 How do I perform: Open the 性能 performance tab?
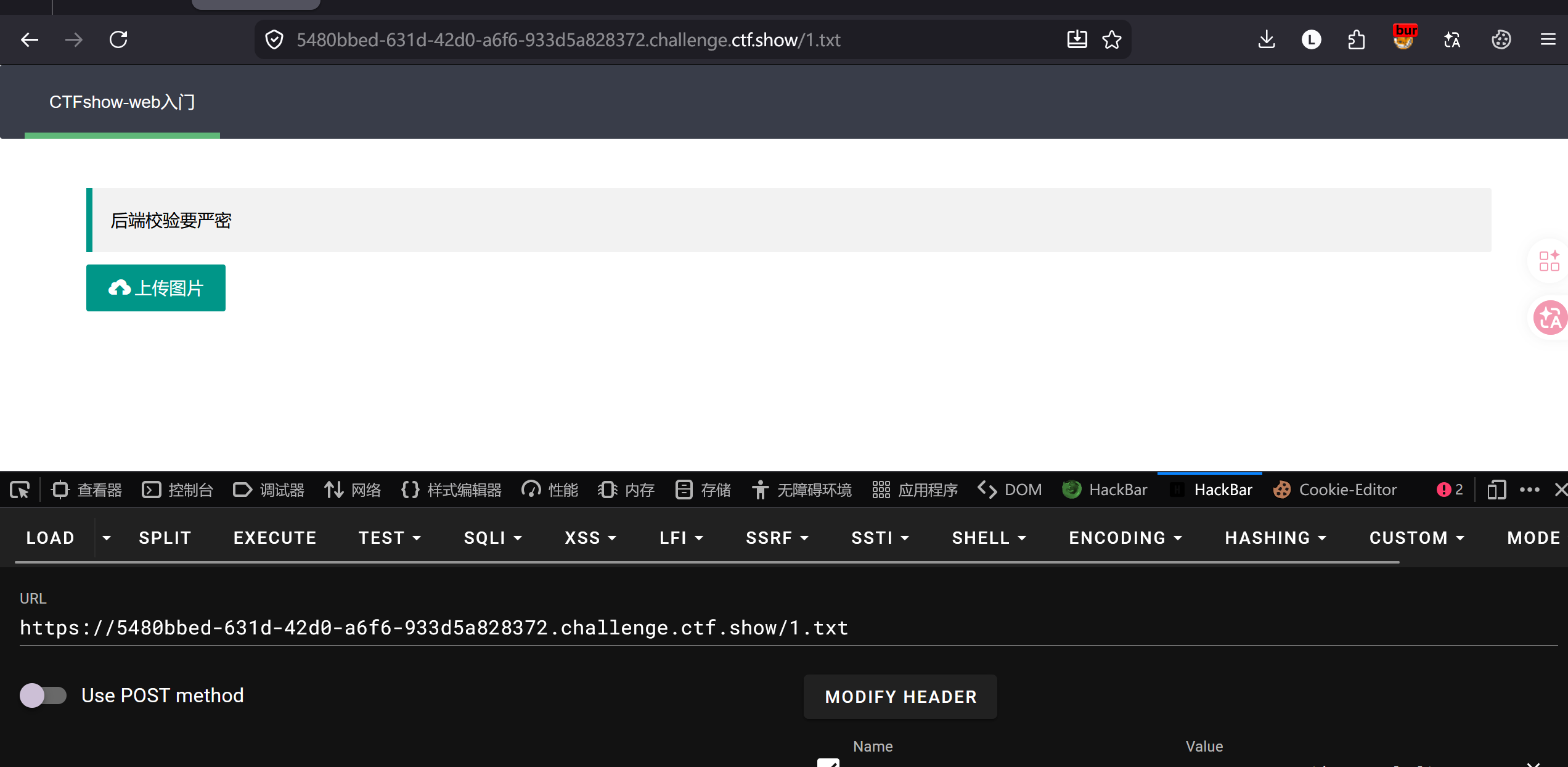pos(550,490)
